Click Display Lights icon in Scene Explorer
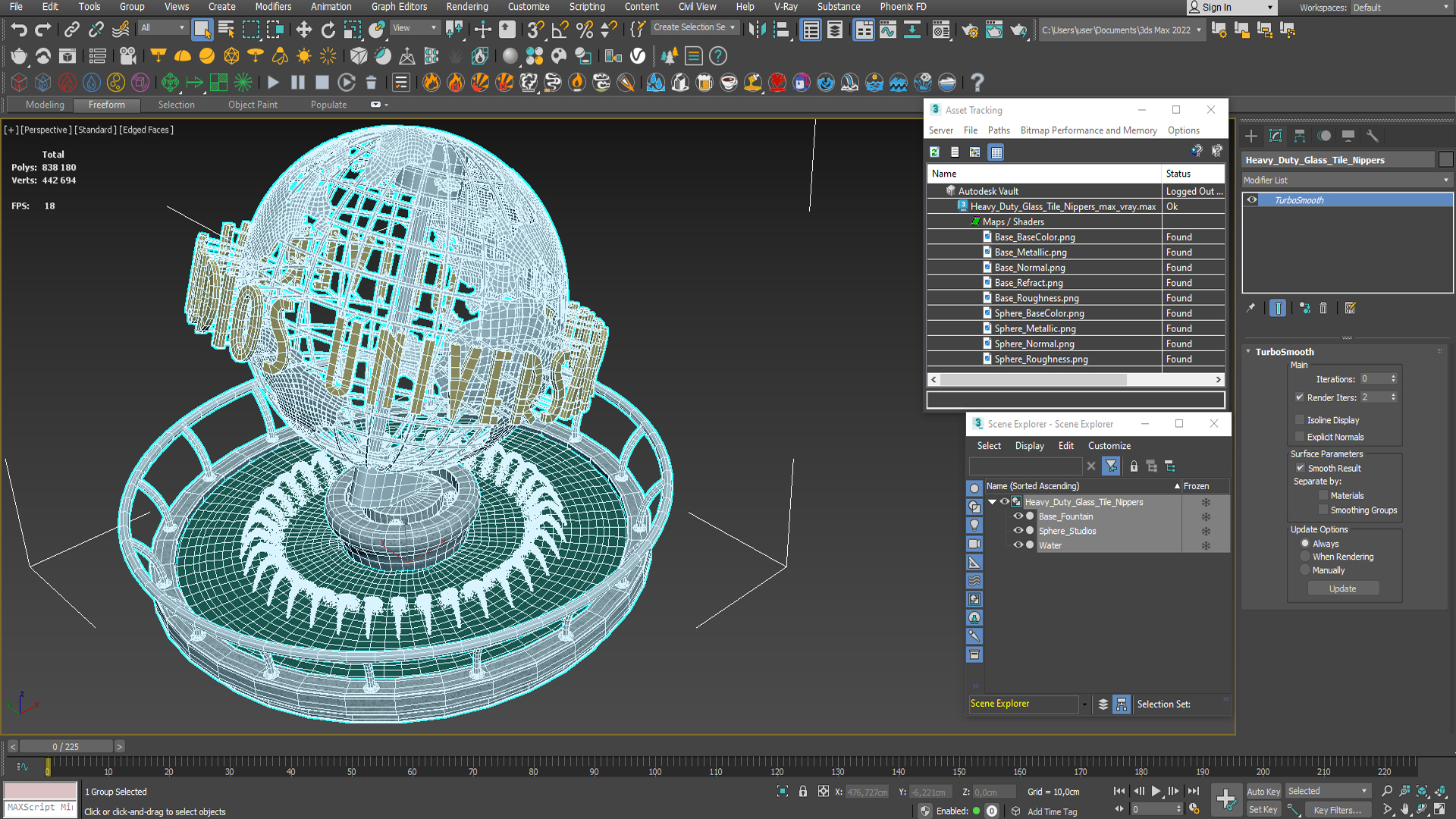Viewport: 1456px width, 819px height. coord(974,525)
